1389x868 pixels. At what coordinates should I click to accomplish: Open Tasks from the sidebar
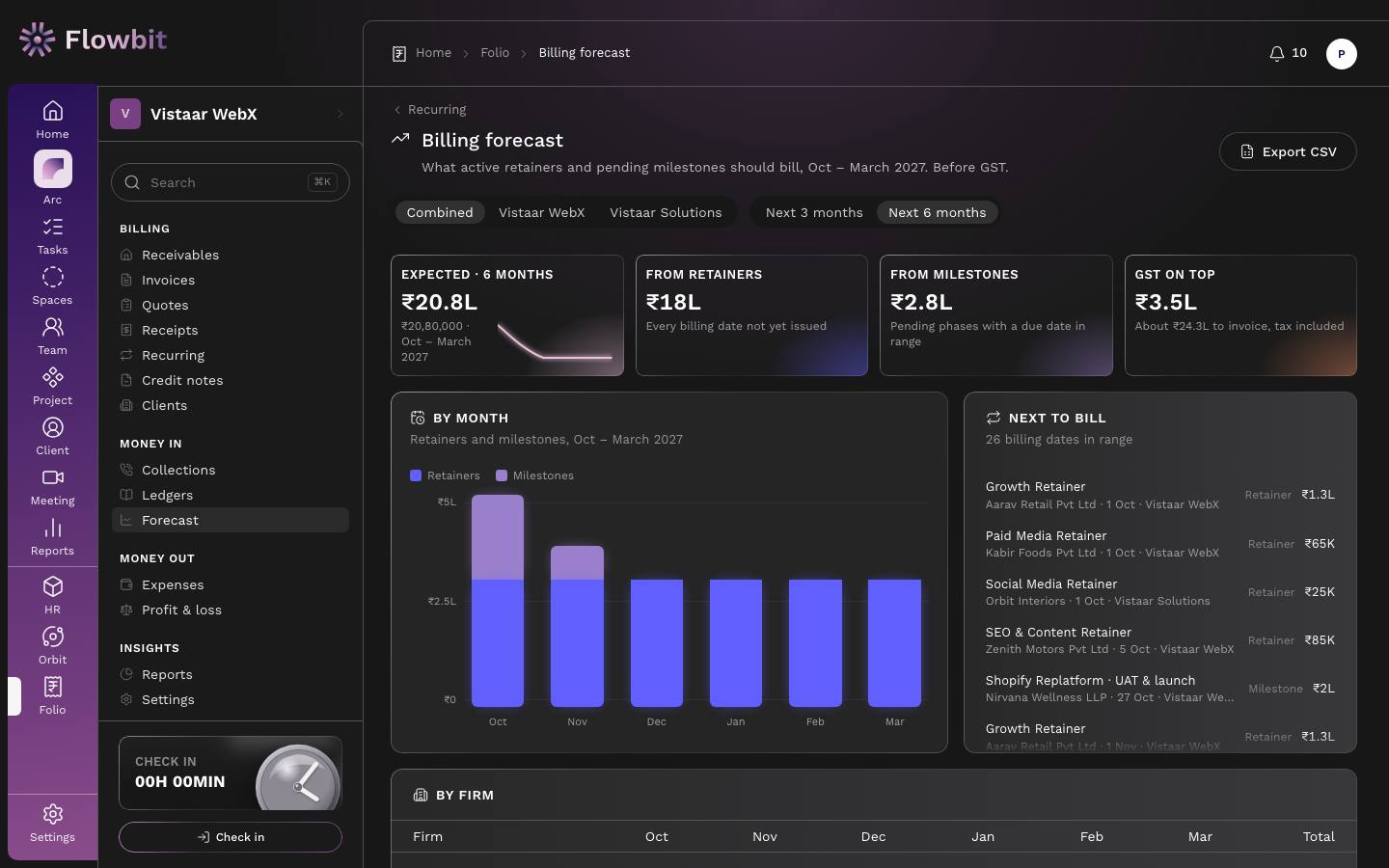tap(52, 236)
